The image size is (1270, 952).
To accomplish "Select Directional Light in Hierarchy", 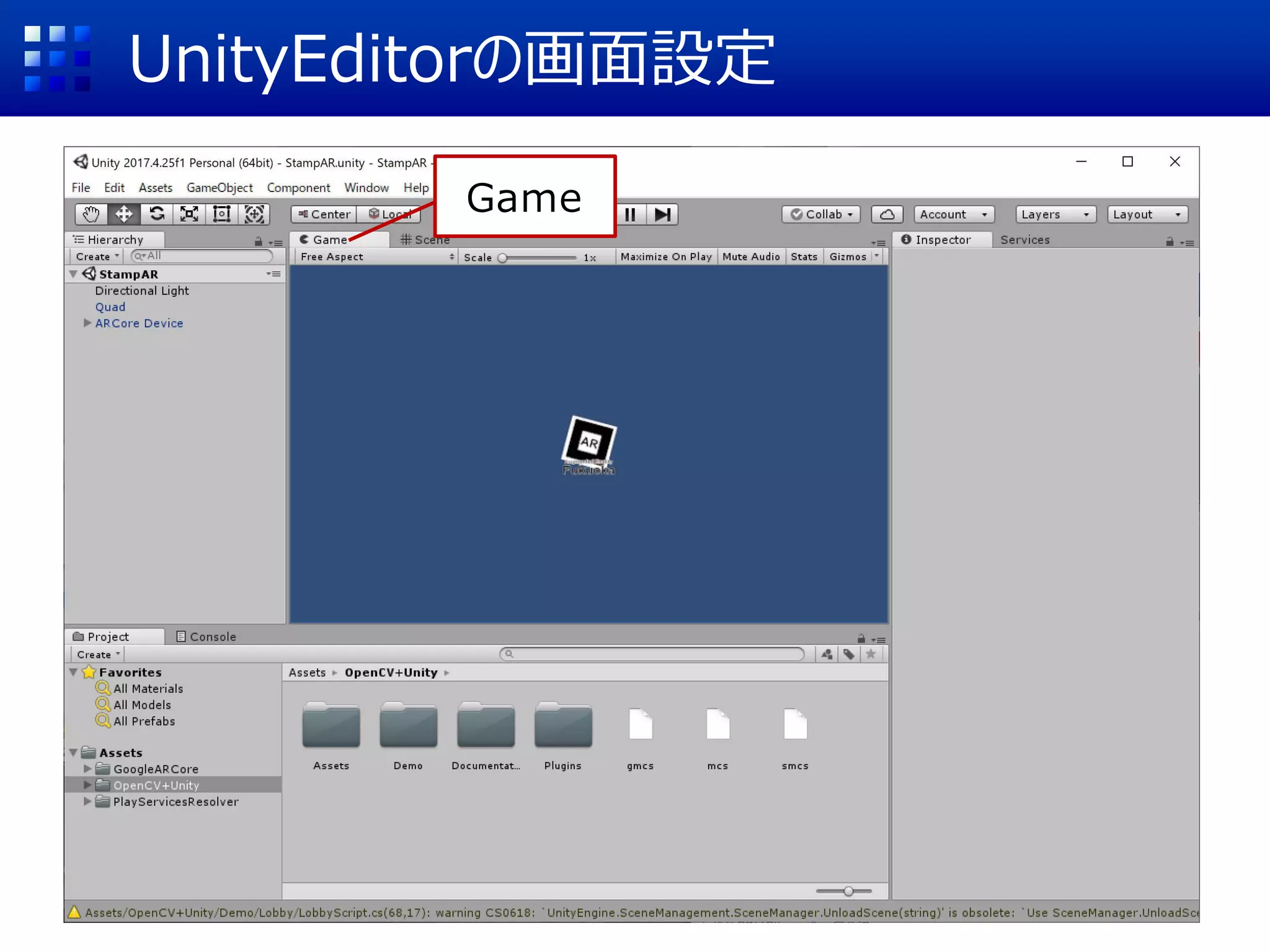I will tap(142, 291).
